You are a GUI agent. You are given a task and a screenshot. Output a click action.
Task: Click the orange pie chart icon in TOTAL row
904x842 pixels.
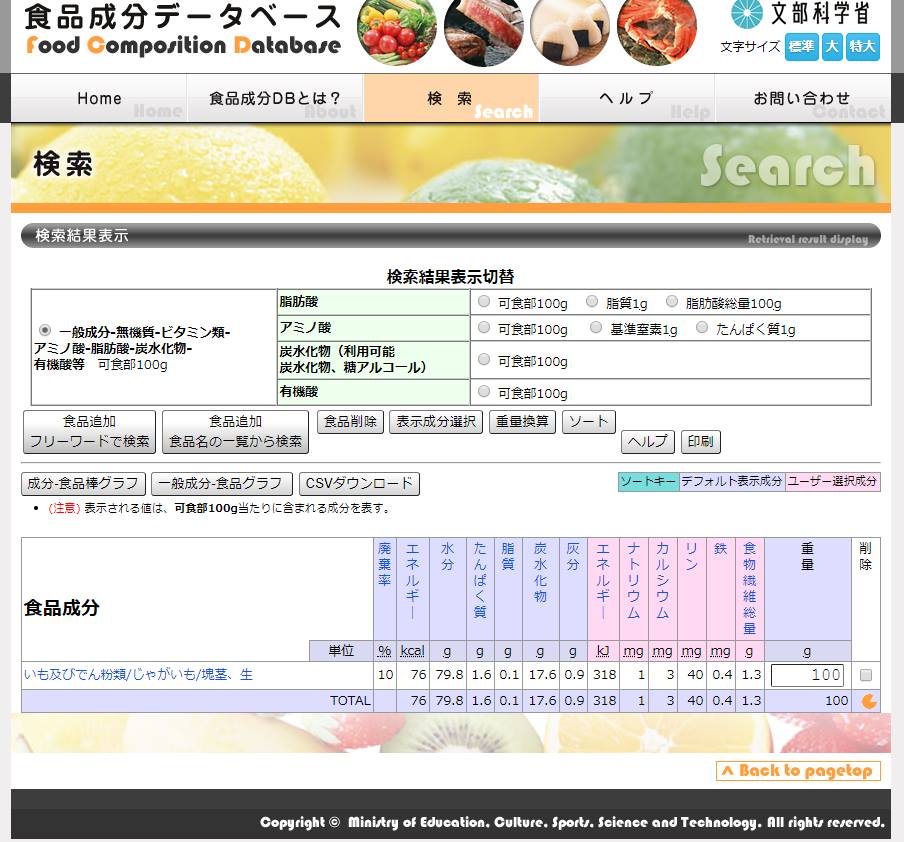click(869, 701)
